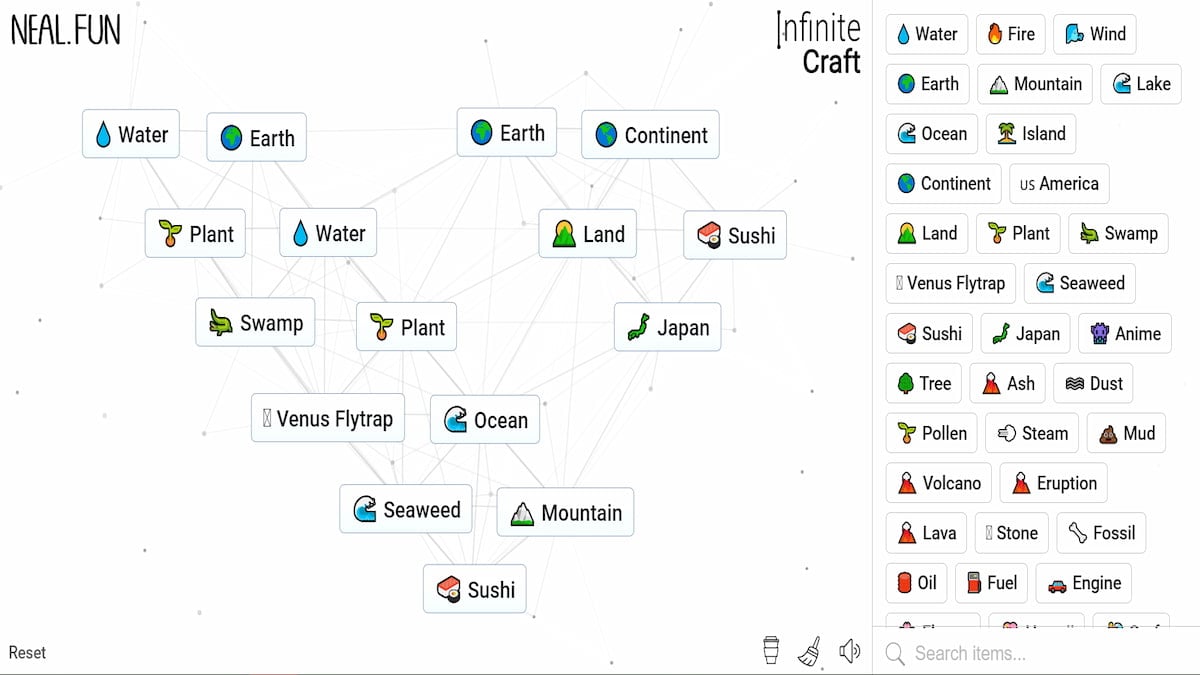The height and width of the screenshot is (675, 1200).
Task: Click inside the Search items field
Action: pyautogui.click(x=1000, y=653)
